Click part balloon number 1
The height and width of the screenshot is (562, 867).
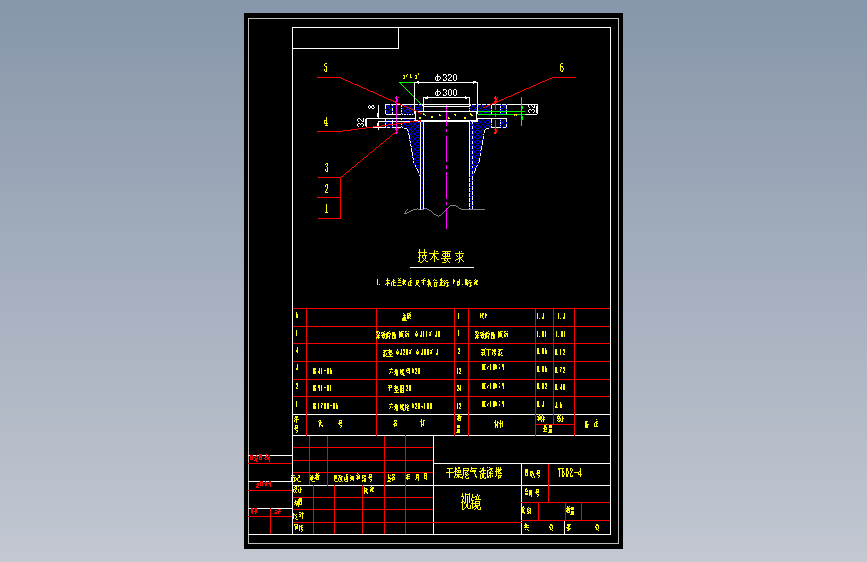click(x=326, y=209)
